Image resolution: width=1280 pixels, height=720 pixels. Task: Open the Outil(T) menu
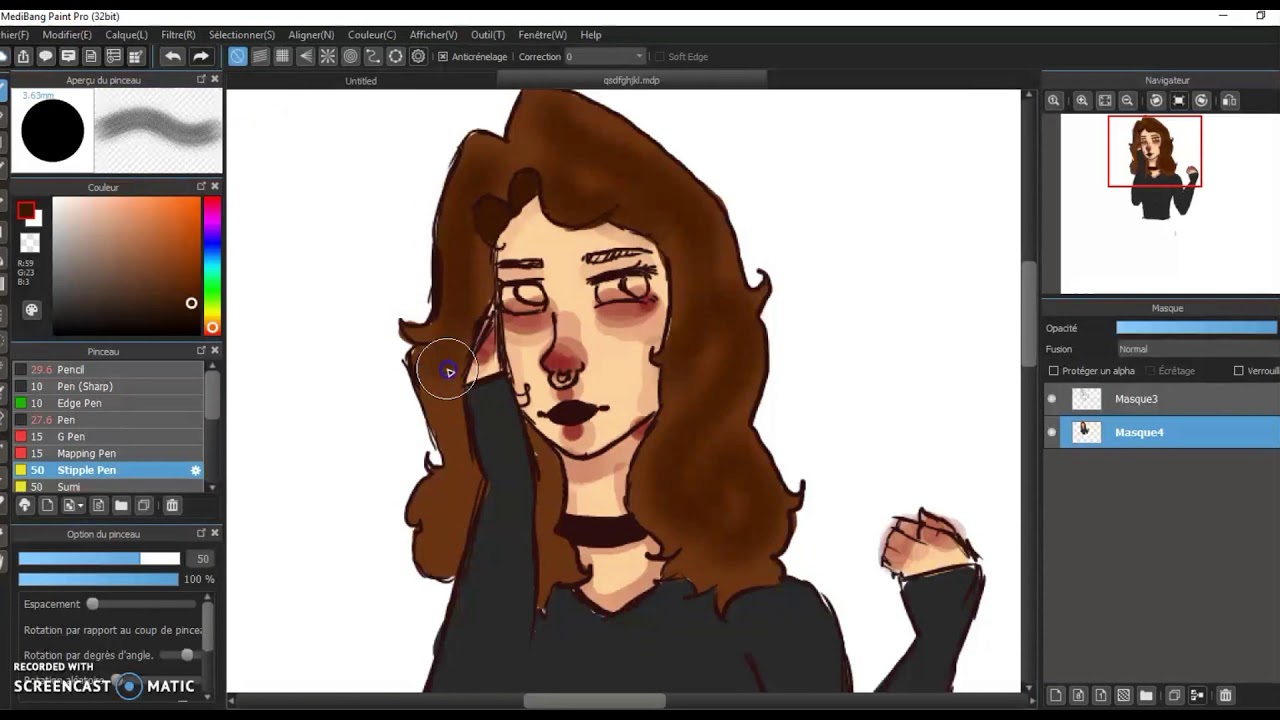tap(488, 35)
